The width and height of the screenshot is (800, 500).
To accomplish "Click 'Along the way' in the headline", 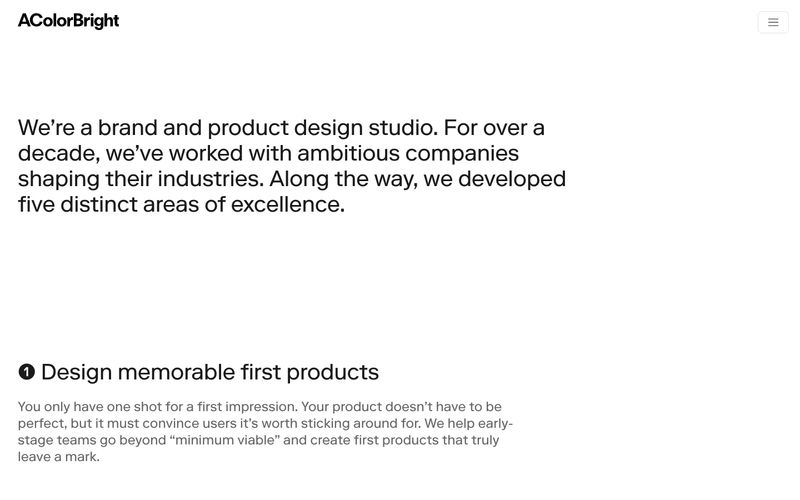I will click(x=343, y=179).
